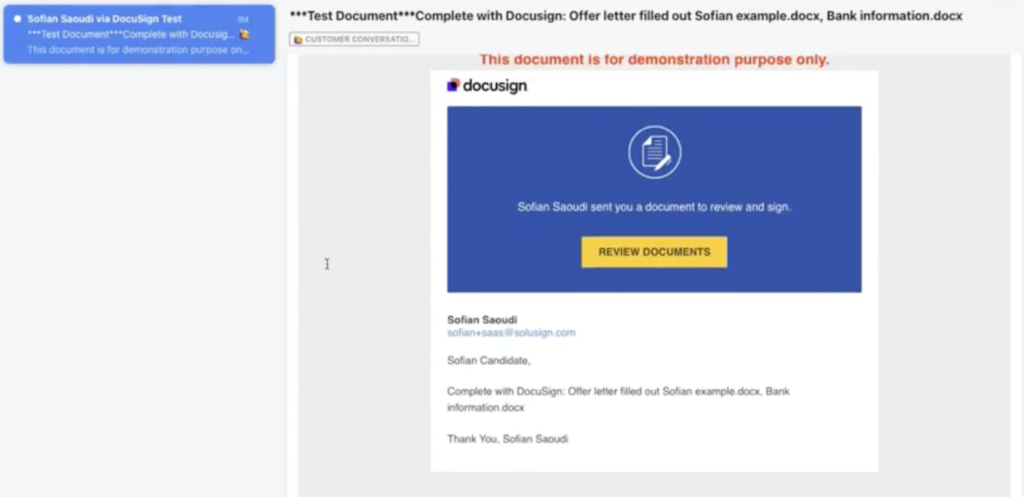Screen dimensions: 1024x497
Task: Click the docusign logo in the email
Action: pyautogui.click(x=487, y=86)
